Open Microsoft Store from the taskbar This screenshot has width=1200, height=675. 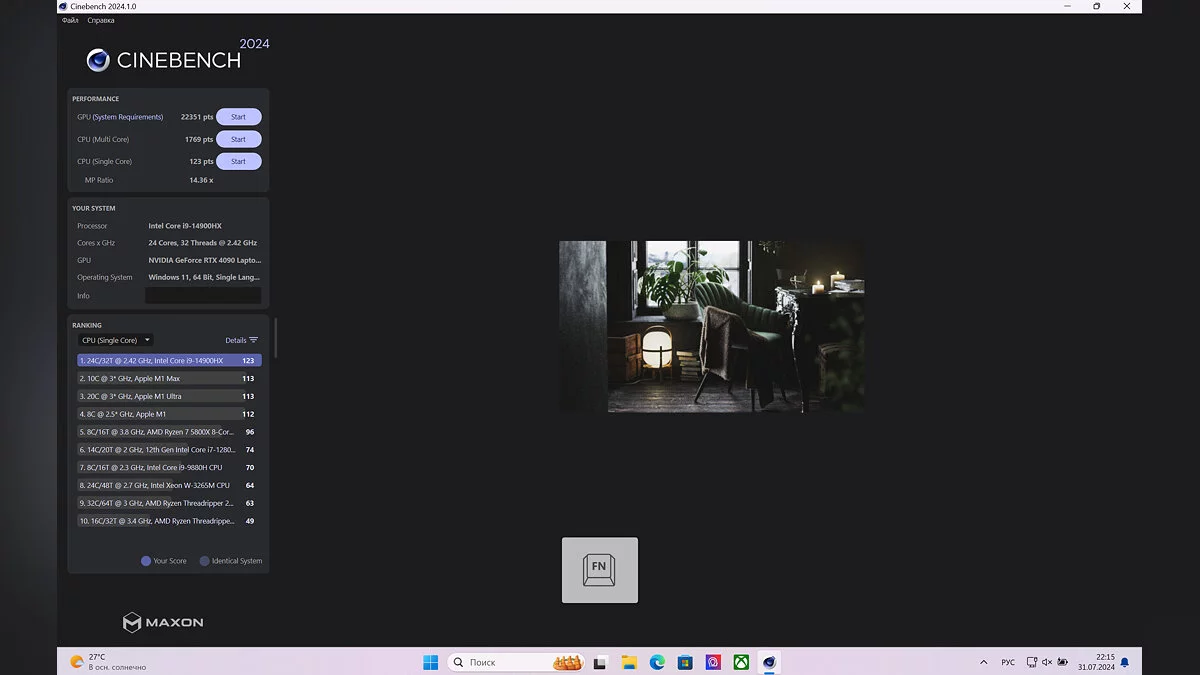685,662
